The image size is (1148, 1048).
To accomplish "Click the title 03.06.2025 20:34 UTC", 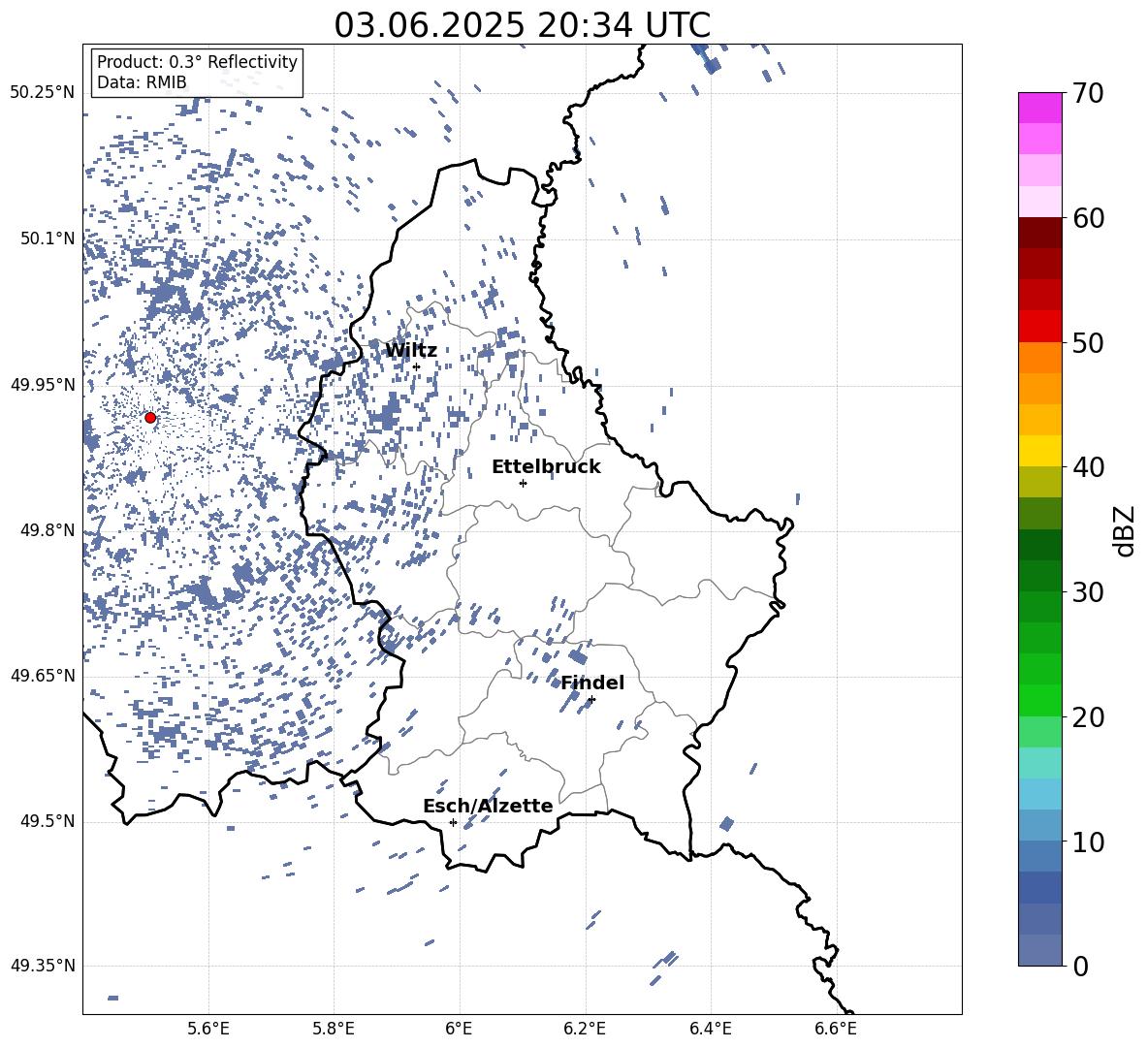I will point(522,25).
